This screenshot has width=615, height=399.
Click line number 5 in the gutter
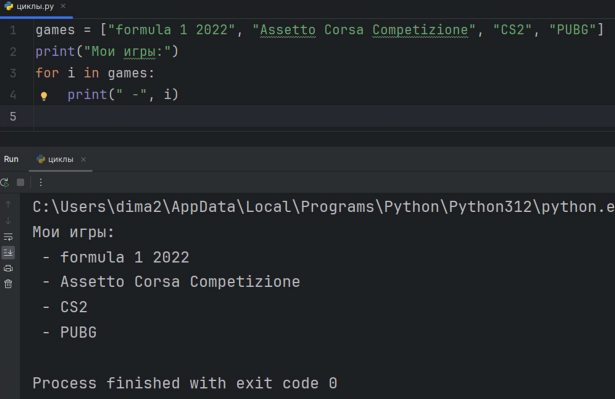[13, 117]
